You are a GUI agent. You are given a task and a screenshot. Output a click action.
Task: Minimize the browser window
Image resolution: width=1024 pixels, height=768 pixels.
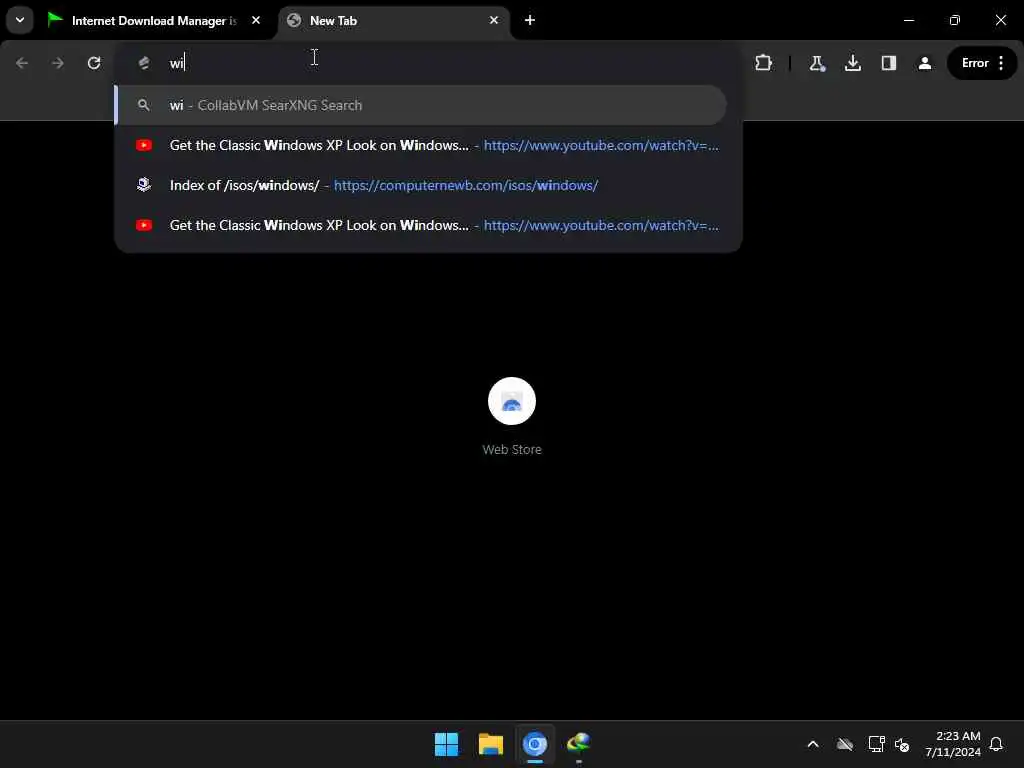pos(908,20)
